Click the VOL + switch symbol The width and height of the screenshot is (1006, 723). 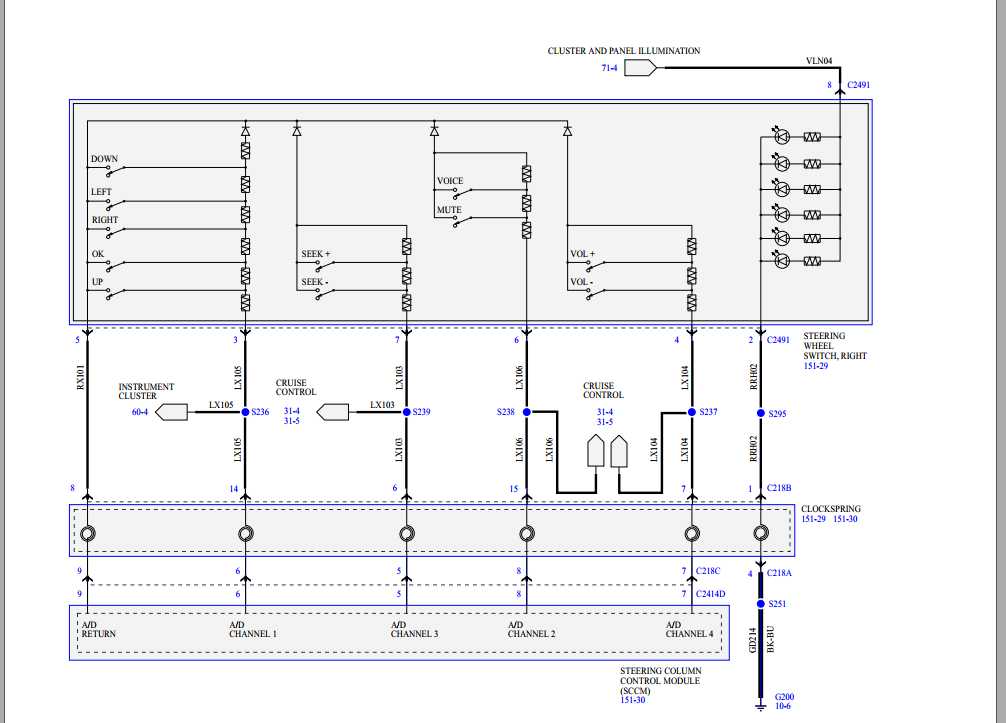[x=598, y=268]
